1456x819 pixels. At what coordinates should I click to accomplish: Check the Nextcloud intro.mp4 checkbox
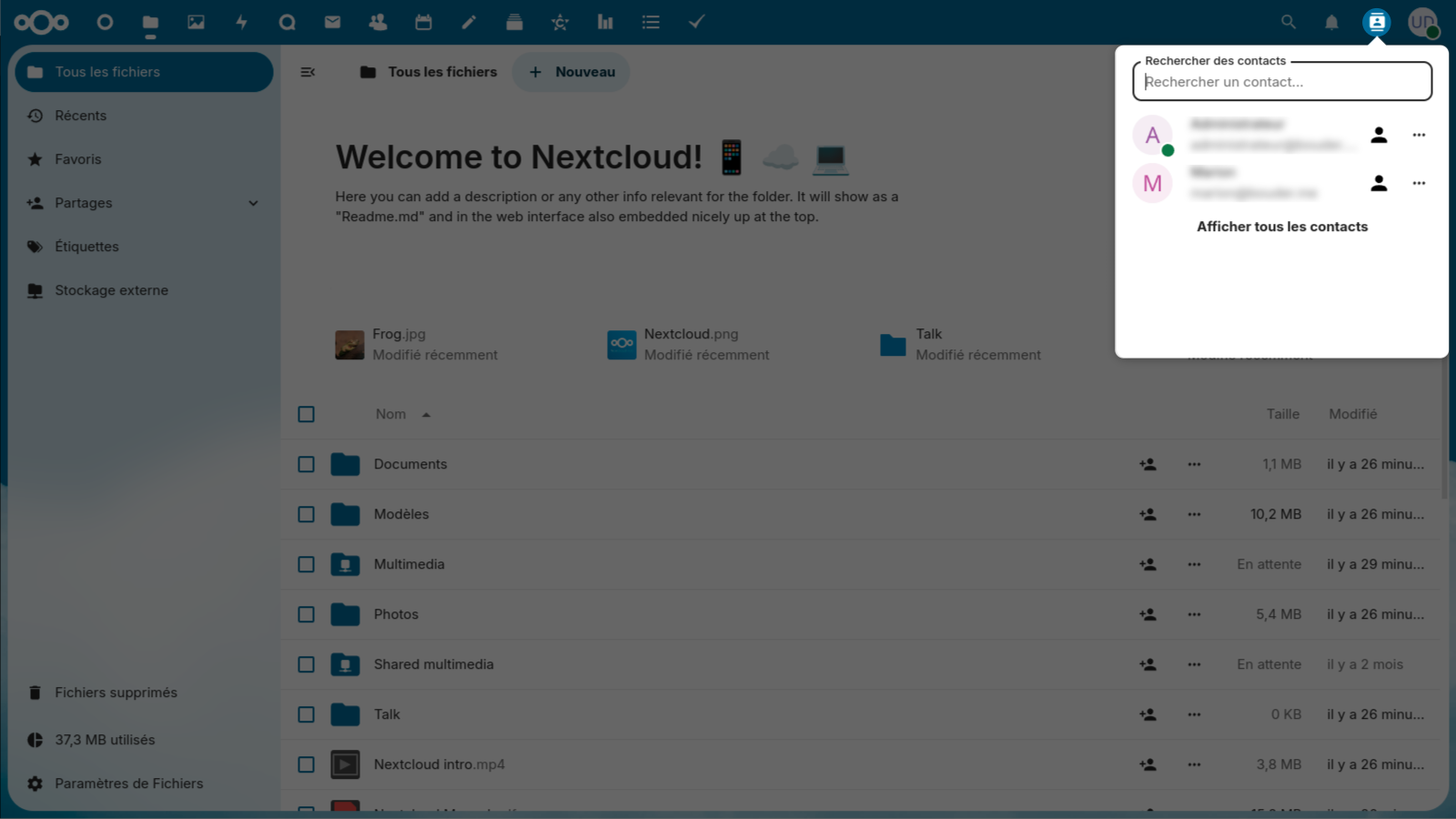coord(307,764)
